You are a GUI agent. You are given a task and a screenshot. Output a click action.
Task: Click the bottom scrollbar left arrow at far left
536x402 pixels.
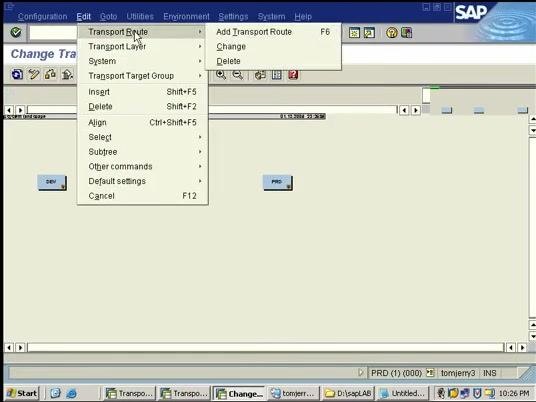click(9, 348)
